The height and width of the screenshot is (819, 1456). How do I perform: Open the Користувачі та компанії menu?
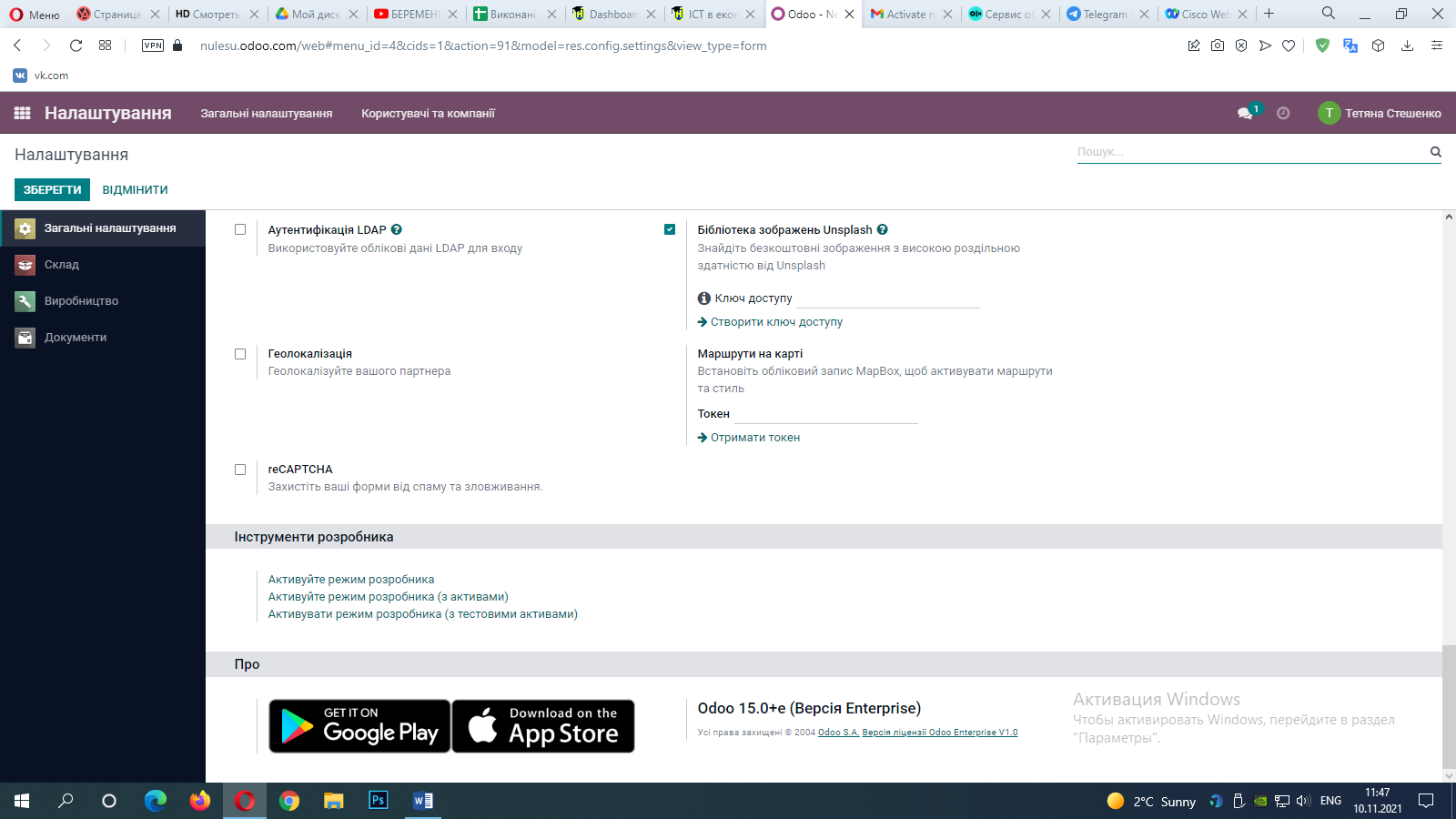tap(428, 114)
